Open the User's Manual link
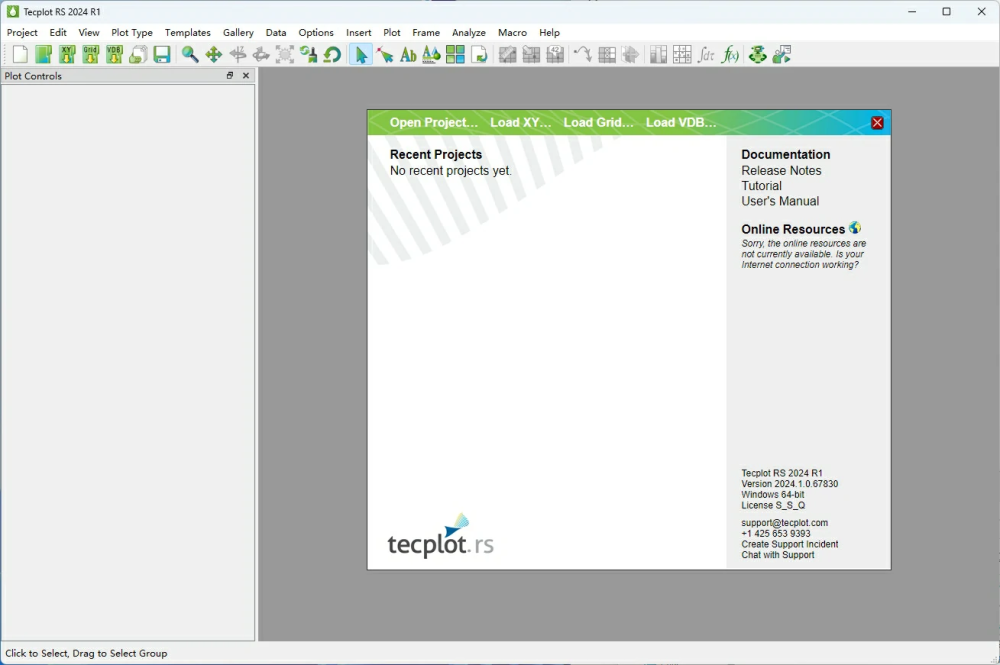 [x=780, y=201]
